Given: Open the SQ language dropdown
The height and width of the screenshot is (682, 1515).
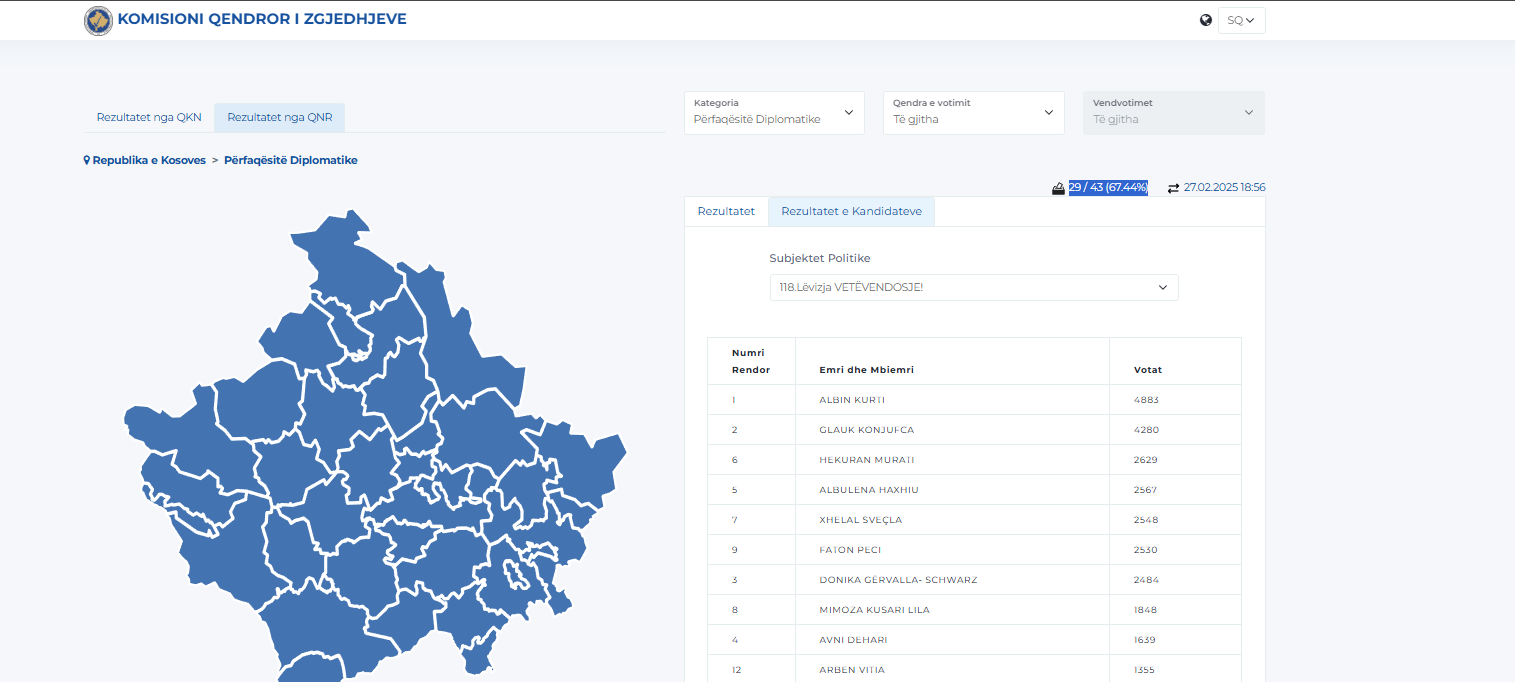Looking at the screenshot, I should (x=1241, y=20).
